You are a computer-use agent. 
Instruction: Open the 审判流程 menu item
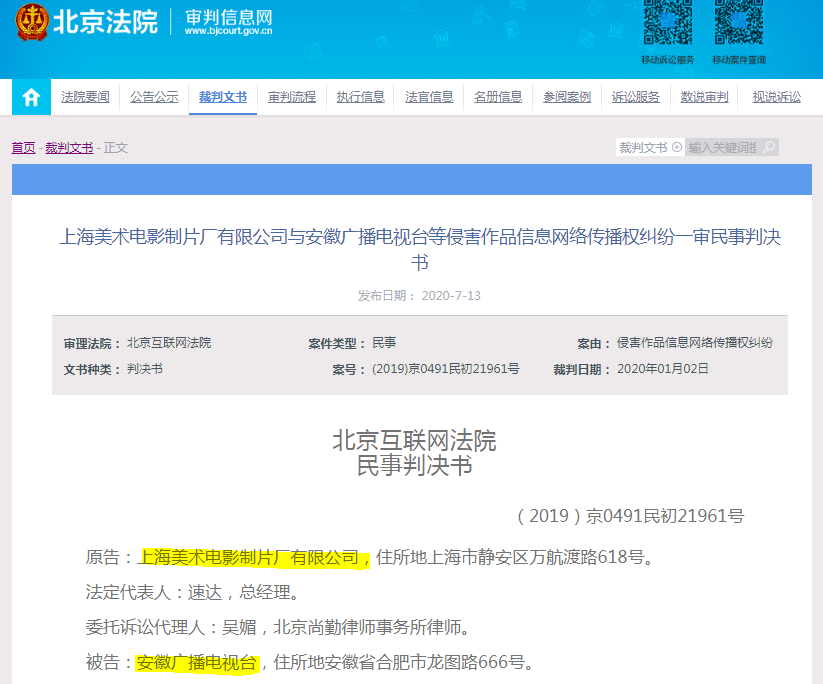tap(292, 97)
